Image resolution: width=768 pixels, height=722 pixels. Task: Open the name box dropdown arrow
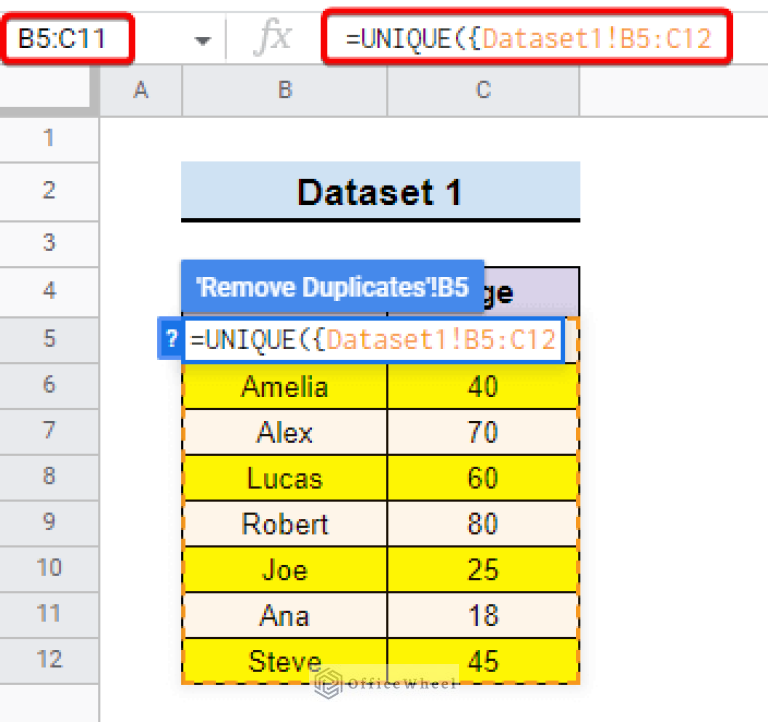[204, 41]
